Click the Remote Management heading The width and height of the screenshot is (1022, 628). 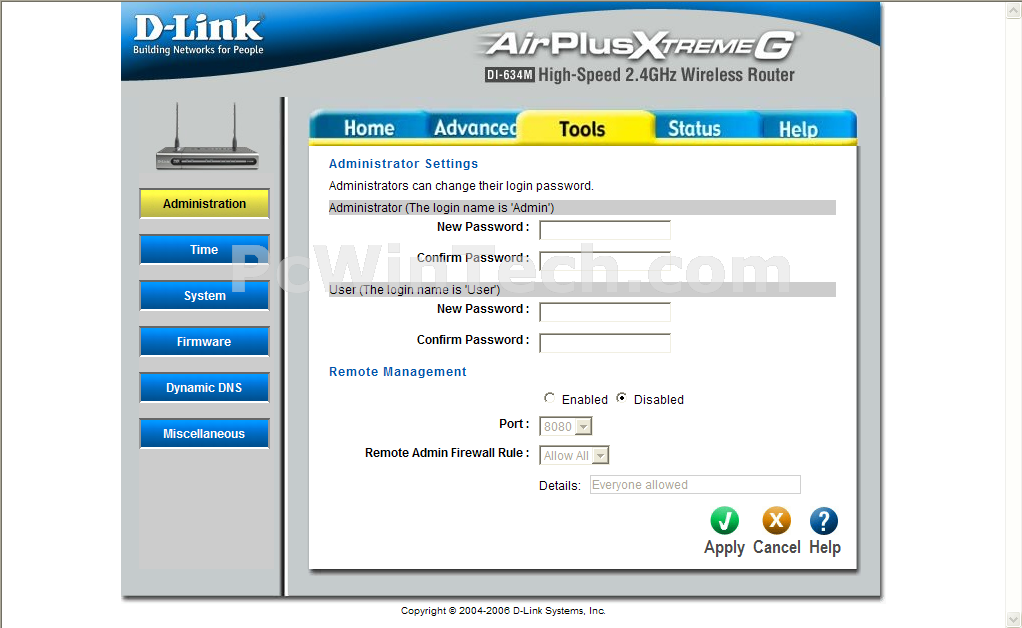398,371
